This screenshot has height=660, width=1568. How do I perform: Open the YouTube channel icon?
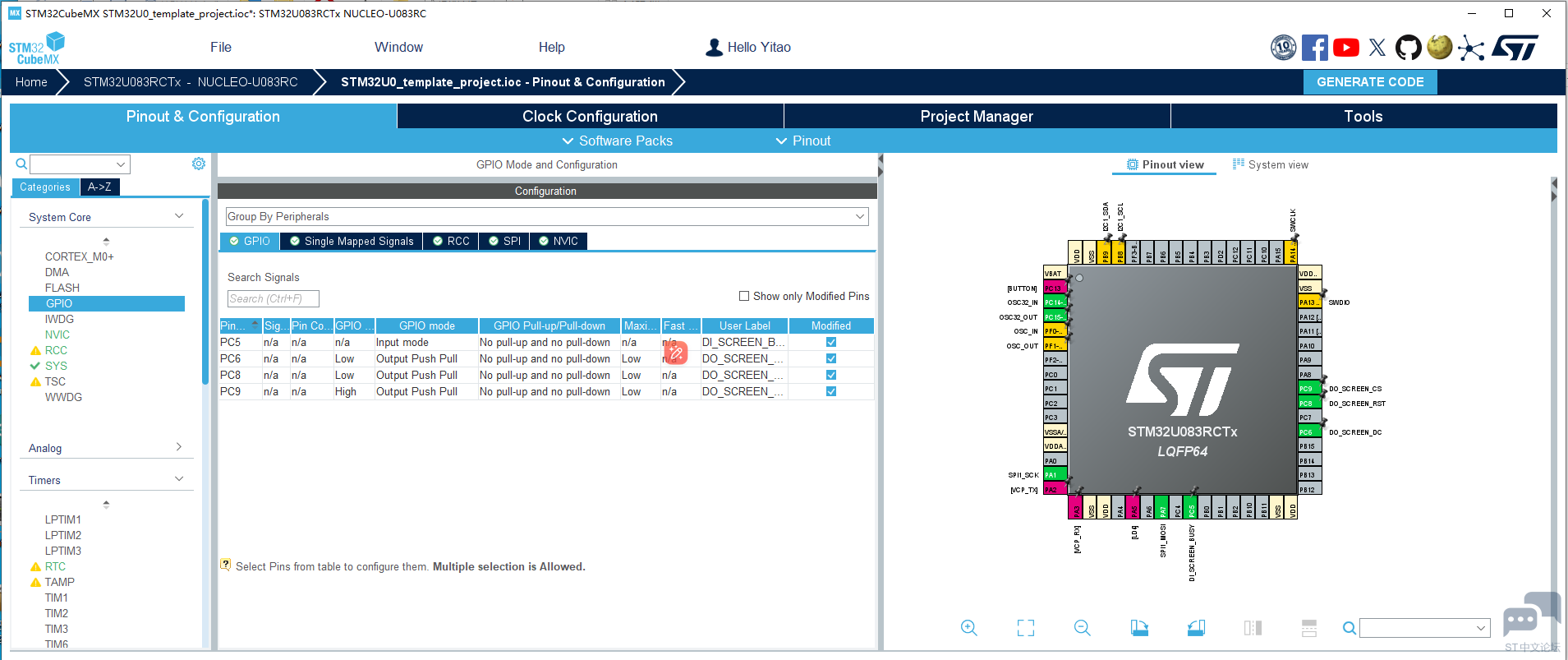[x=1345, y=48]
